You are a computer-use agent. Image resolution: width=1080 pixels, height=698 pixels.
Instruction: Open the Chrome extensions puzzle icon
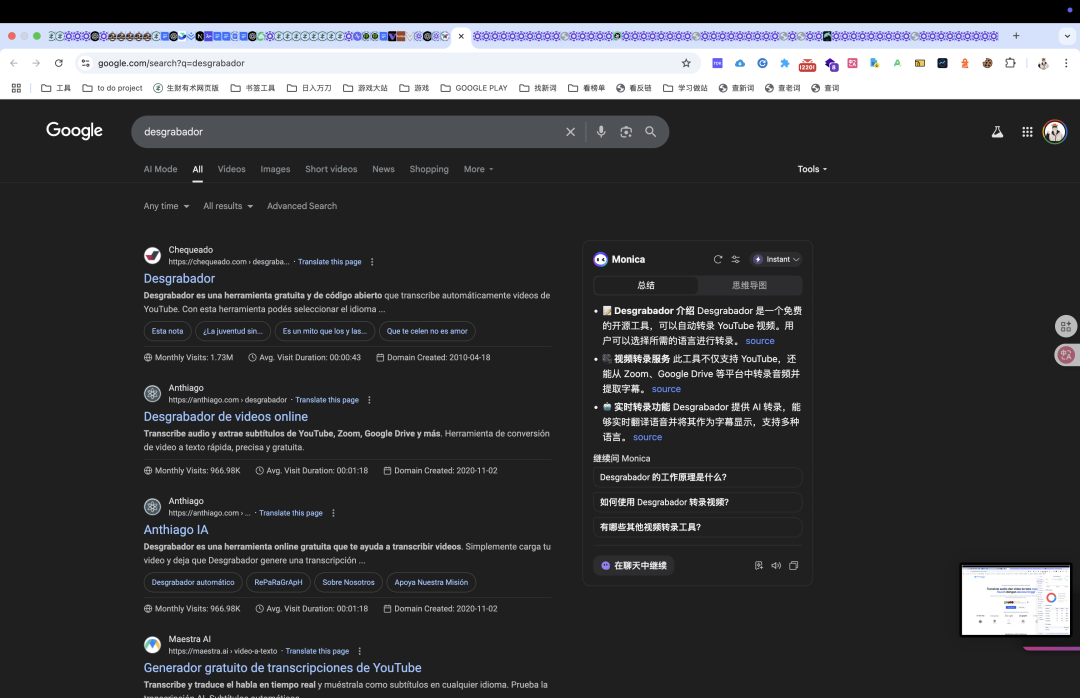pos(1010,63)
